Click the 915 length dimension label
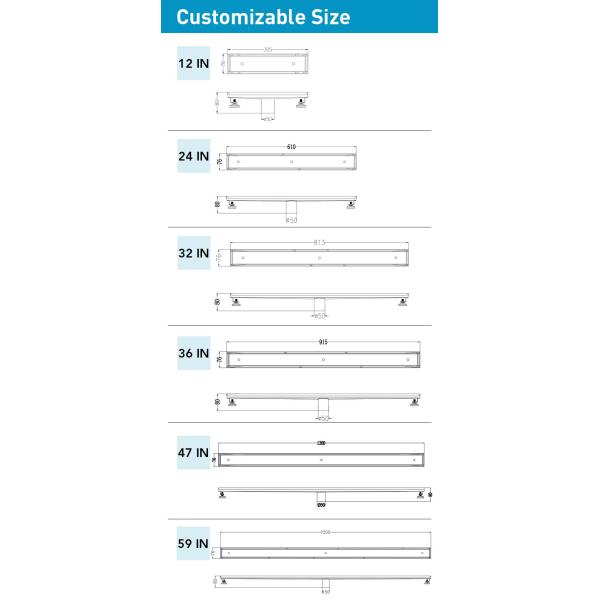 tap(323, 342)
